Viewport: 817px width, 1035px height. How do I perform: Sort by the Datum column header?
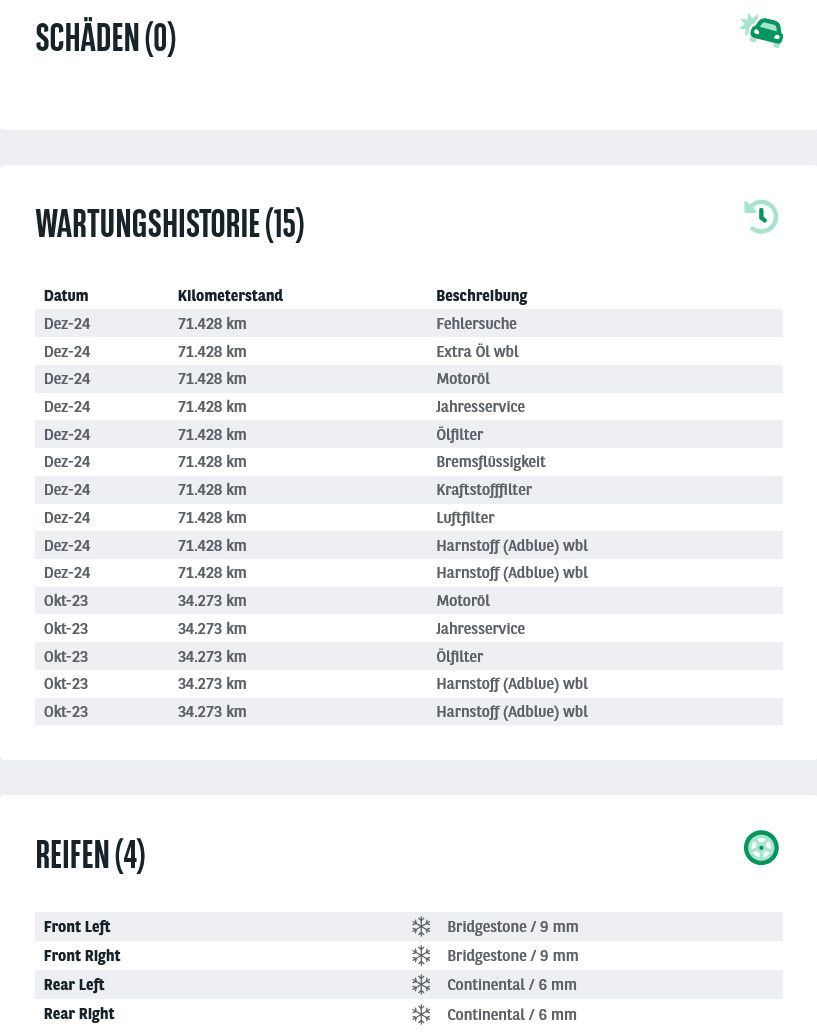(66, 296)
